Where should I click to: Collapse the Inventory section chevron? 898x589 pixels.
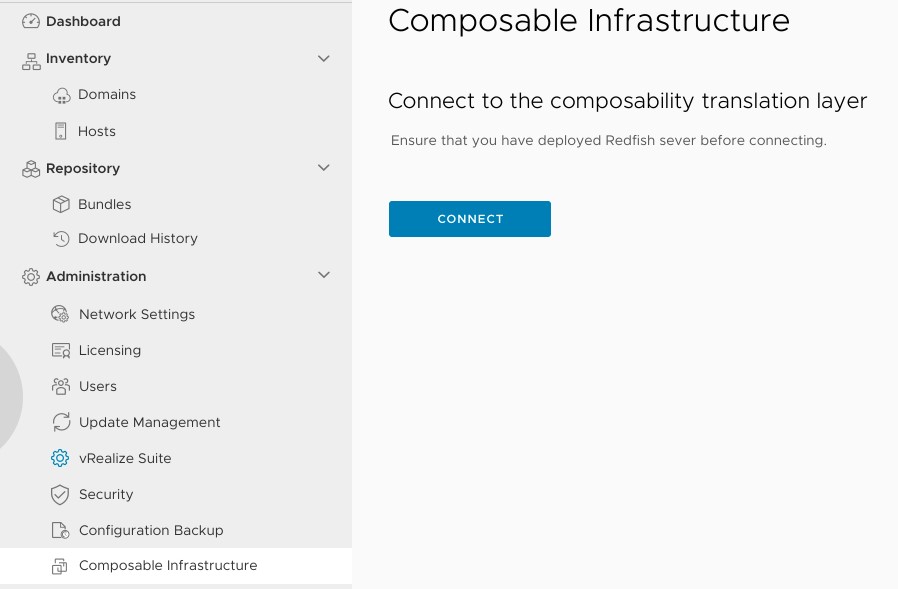coord(323,59)
